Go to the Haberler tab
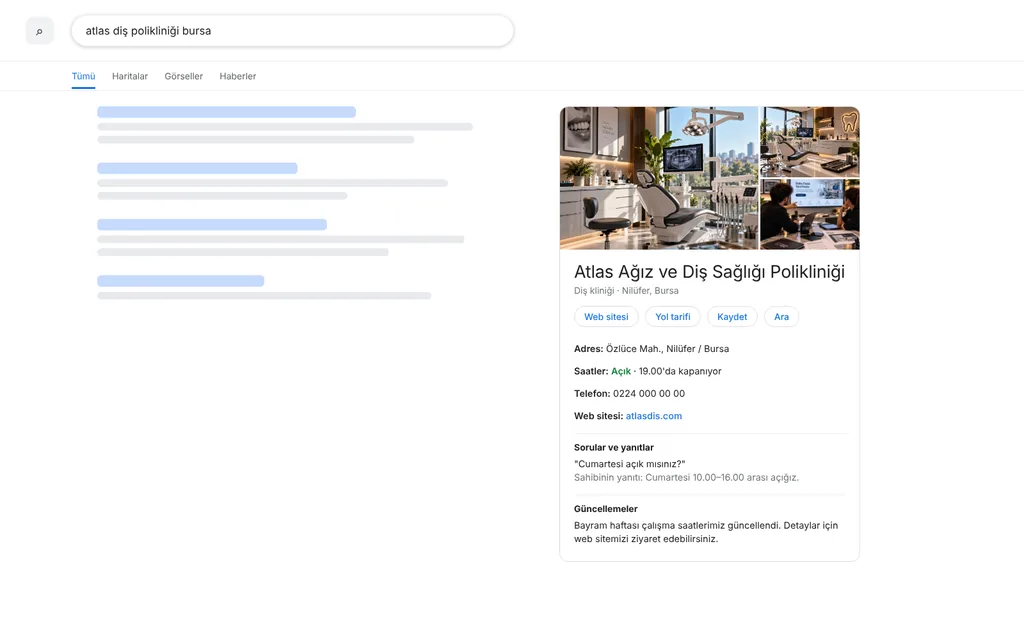 point(238,76)
